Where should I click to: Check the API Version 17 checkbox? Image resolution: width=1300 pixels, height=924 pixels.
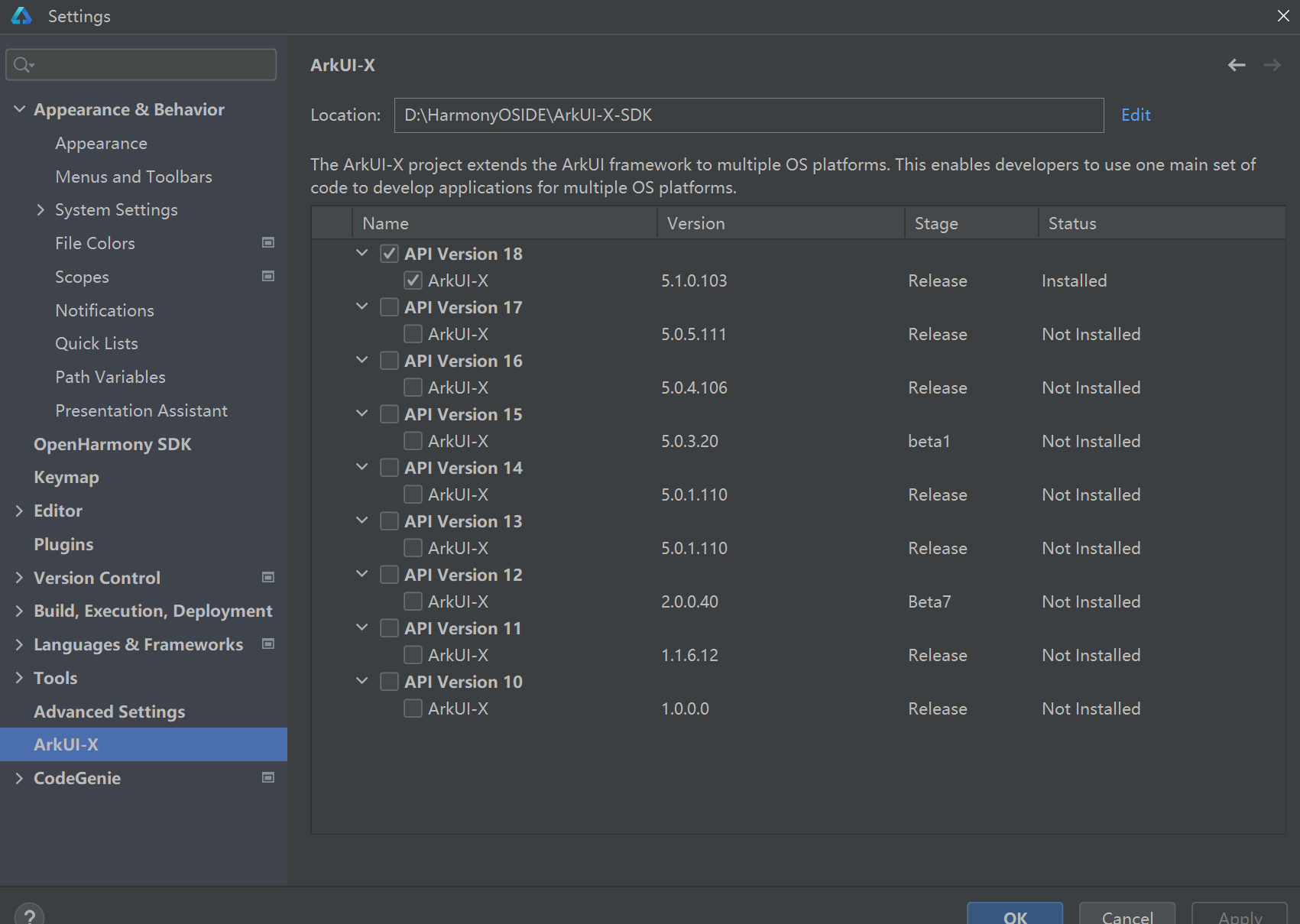(x=389, y=307)
